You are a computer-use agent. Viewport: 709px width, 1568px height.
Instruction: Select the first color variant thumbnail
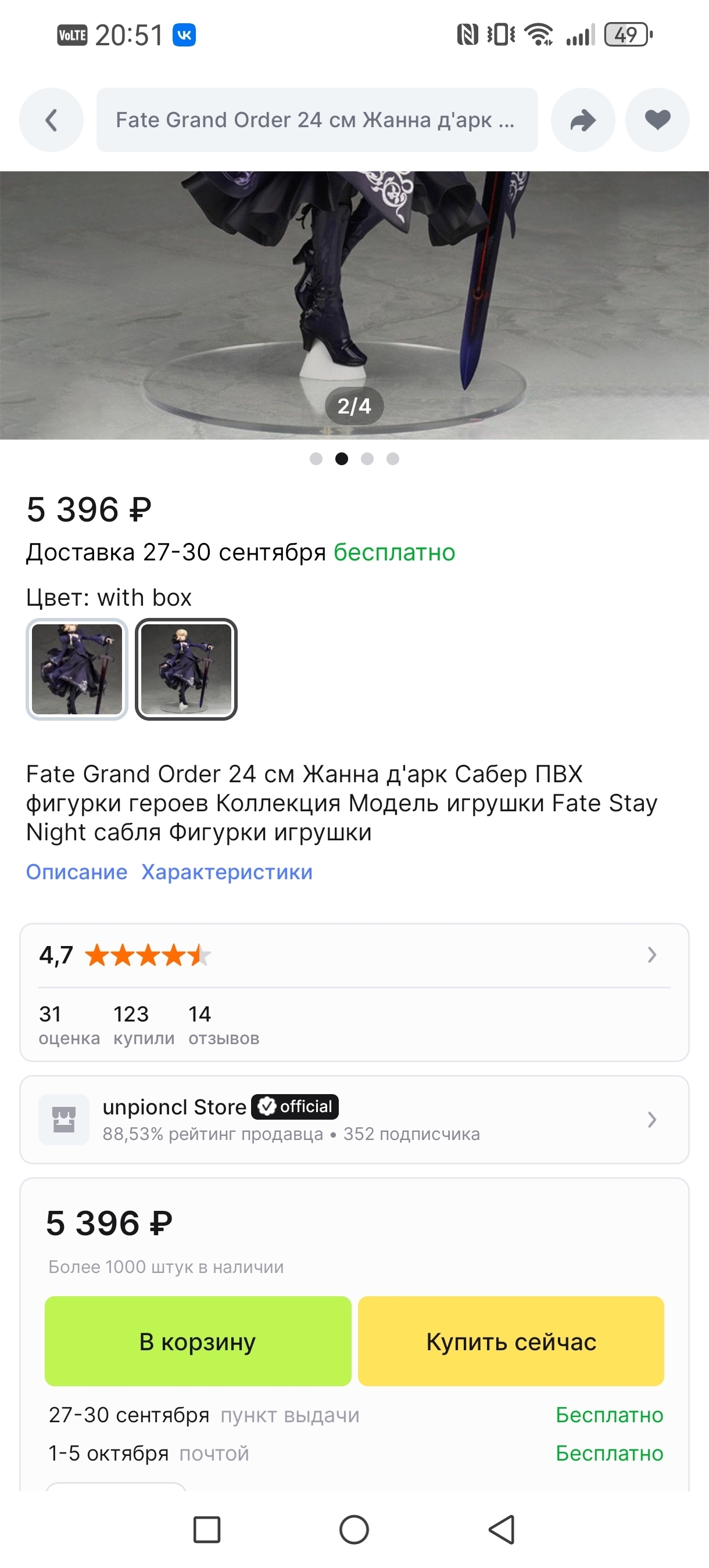coord(77,669)
